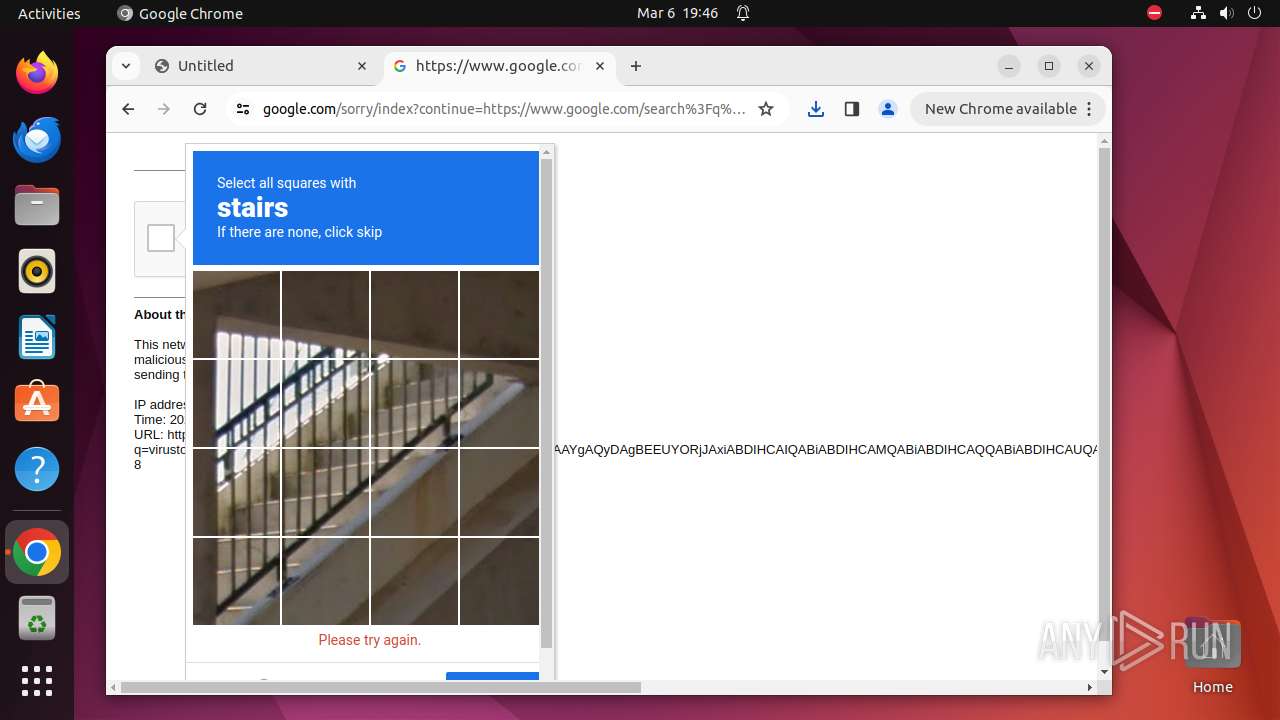Viewport: 1280px width, 720px height.
Task: Click the red do-not-disturb indicator in the top bar
Action: [x=1155, y=13]
